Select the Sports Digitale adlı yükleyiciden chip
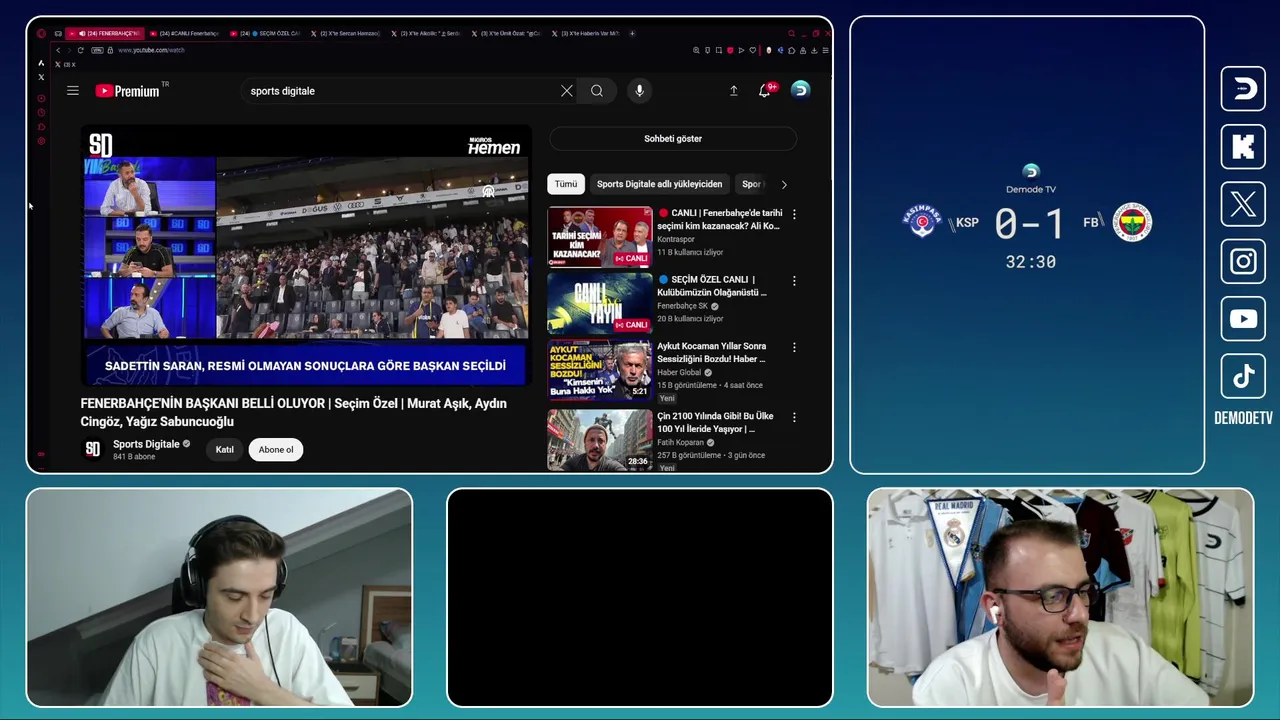This screenshot has height=720, width=1280. coord(659,184)
